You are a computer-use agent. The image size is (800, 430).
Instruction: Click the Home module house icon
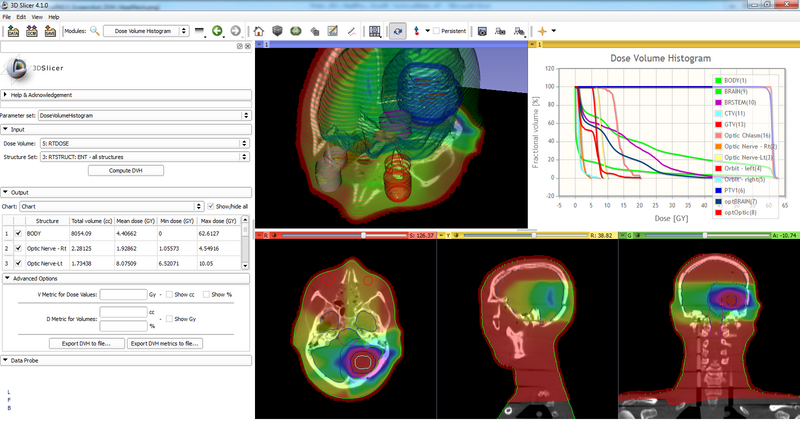260,31
